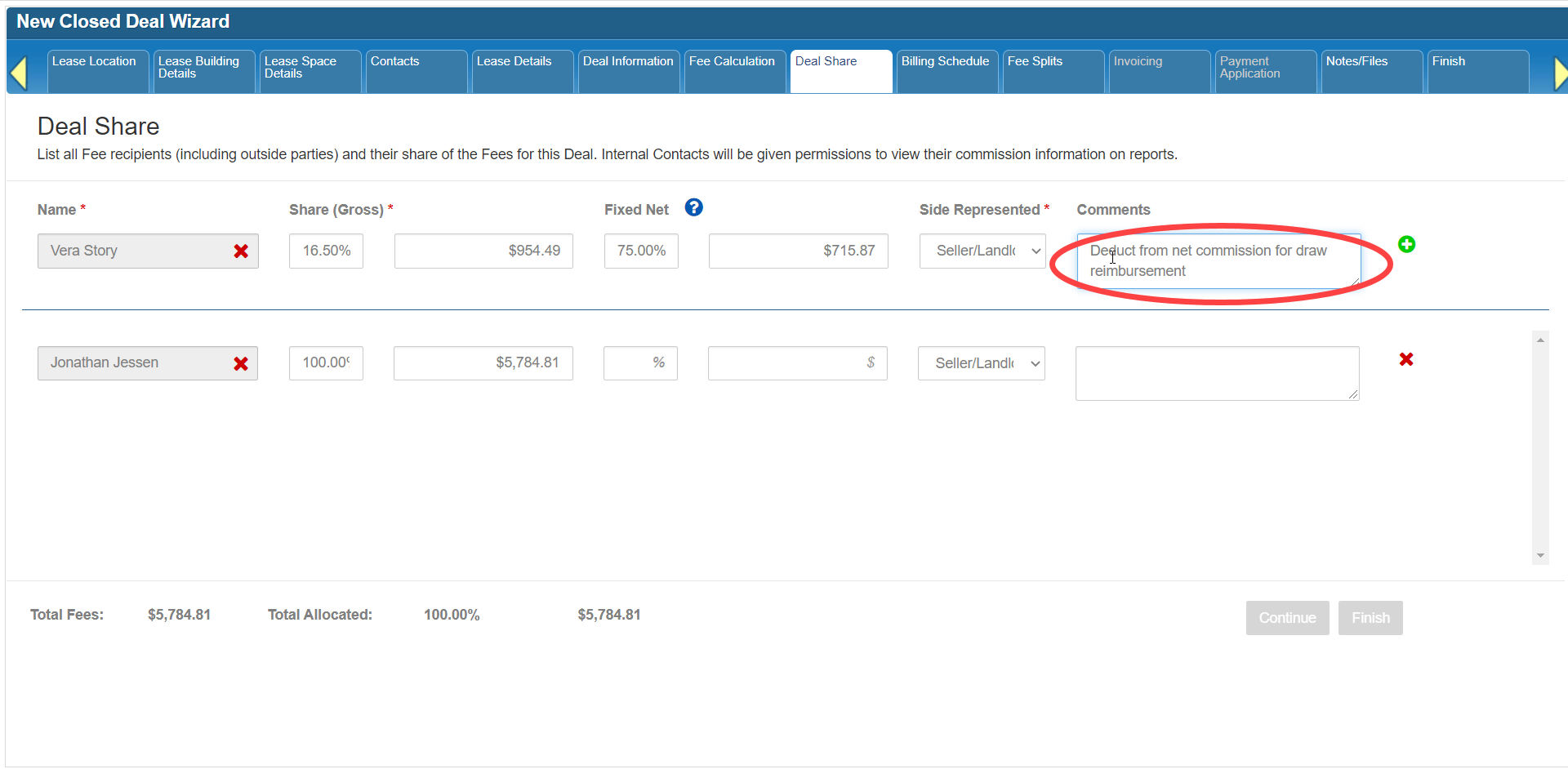The width and height of the screenshot is (1568, 769).
Task: Add a new recipient with green plus icon
Action: coord(1406,244)
